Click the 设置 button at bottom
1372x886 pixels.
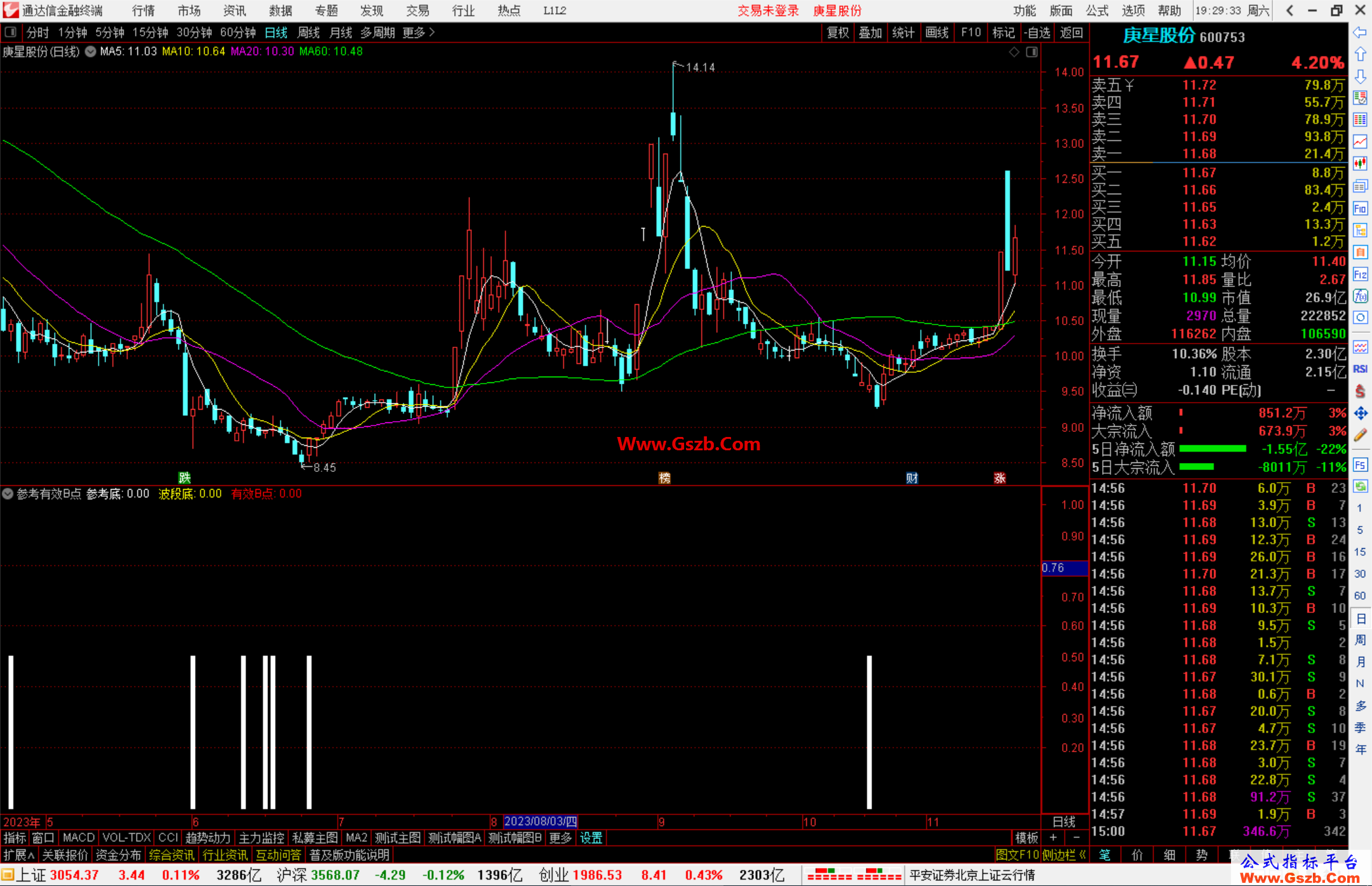click(591, 838)
